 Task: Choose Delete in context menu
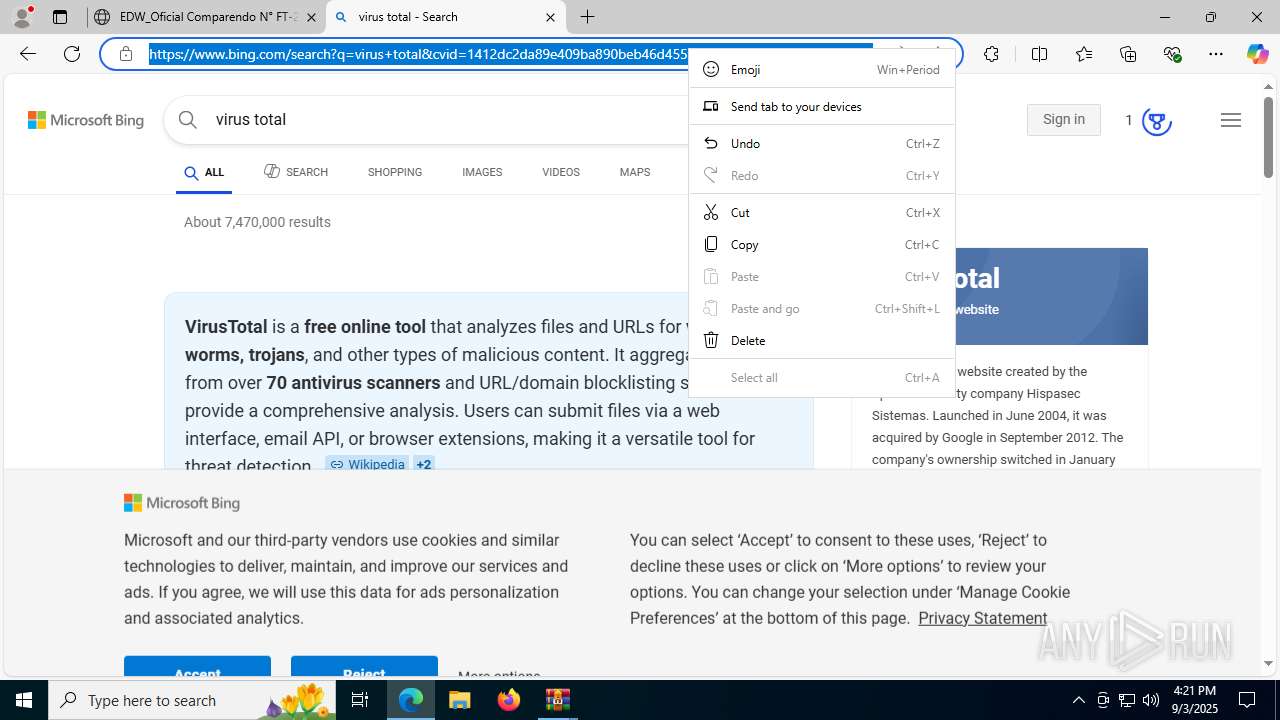(x=822, y=340)
